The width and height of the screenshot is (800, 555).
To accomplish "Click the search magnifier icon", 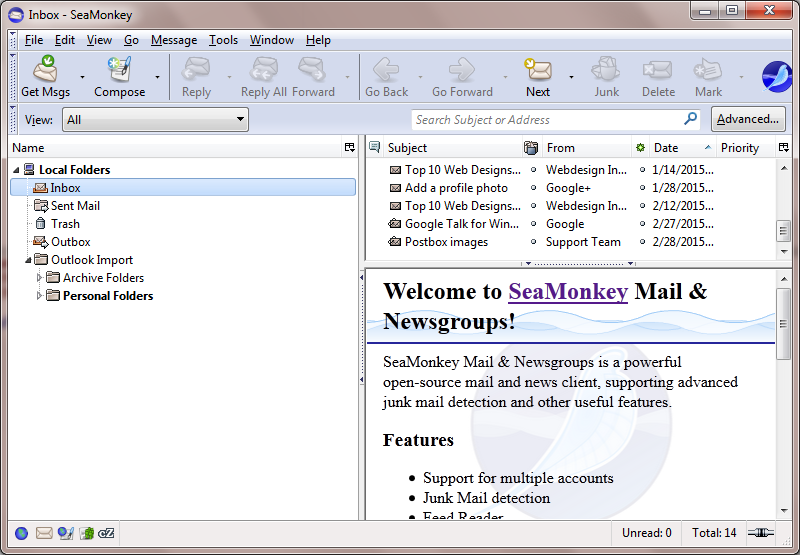I will pos(690,119).
